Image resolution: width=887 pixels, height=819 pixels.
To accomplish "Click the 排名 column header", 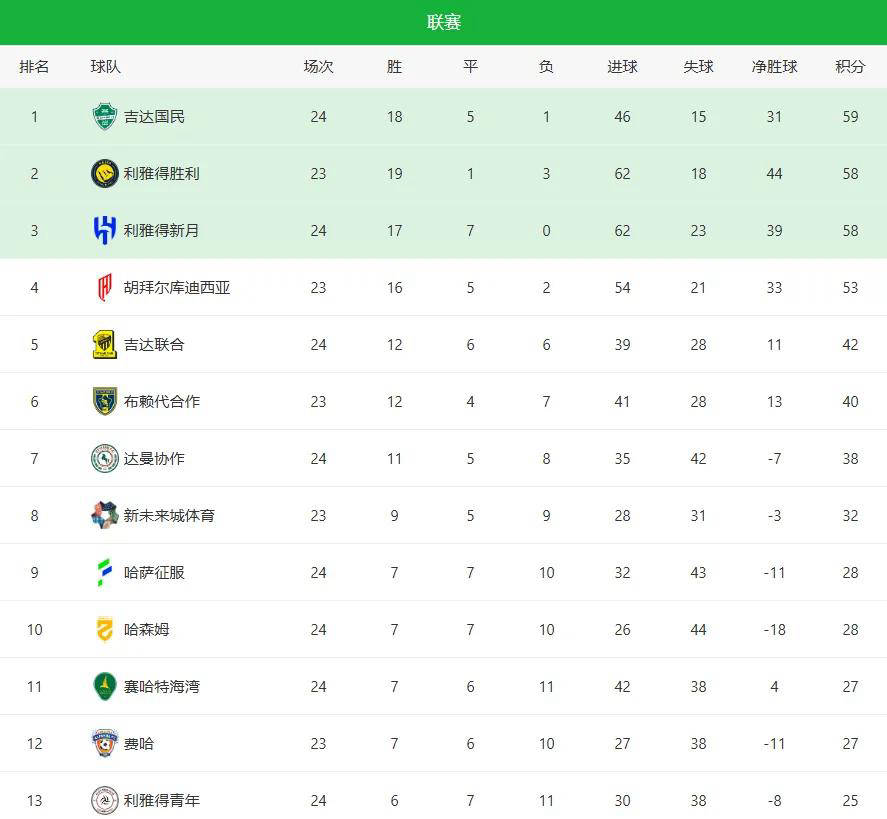I will (34, 67).
